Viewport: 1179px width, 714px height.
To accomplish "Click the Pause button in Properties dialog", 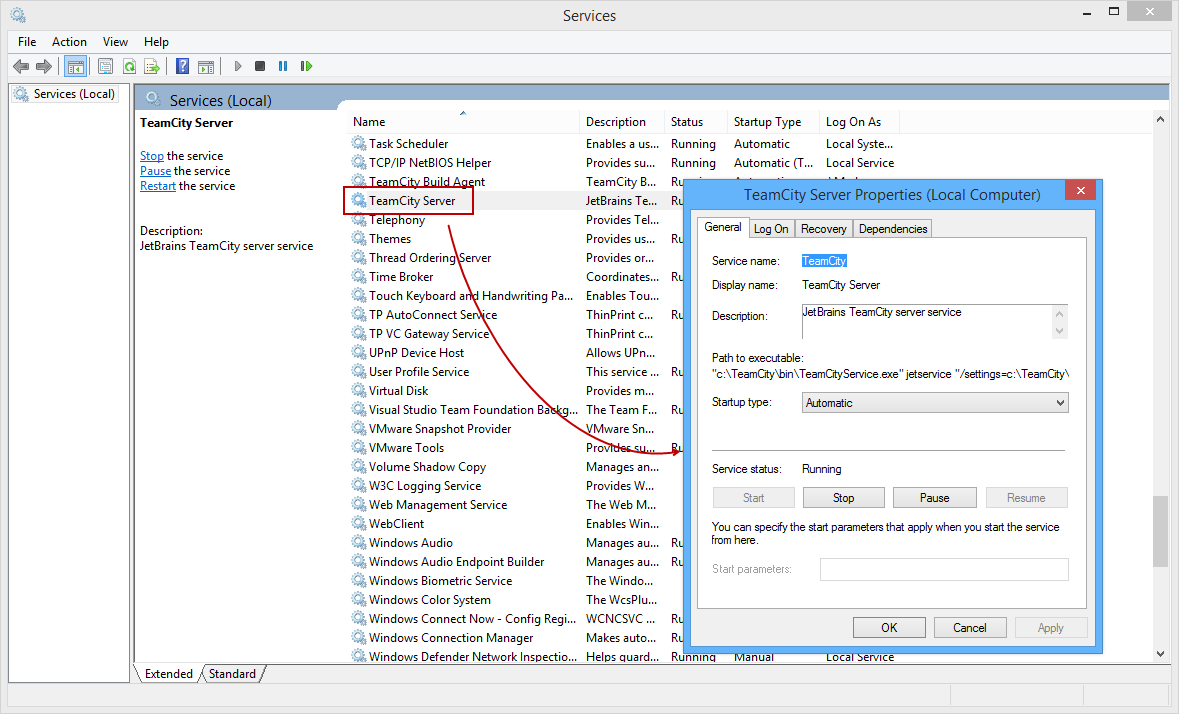I will pos(935,498).
